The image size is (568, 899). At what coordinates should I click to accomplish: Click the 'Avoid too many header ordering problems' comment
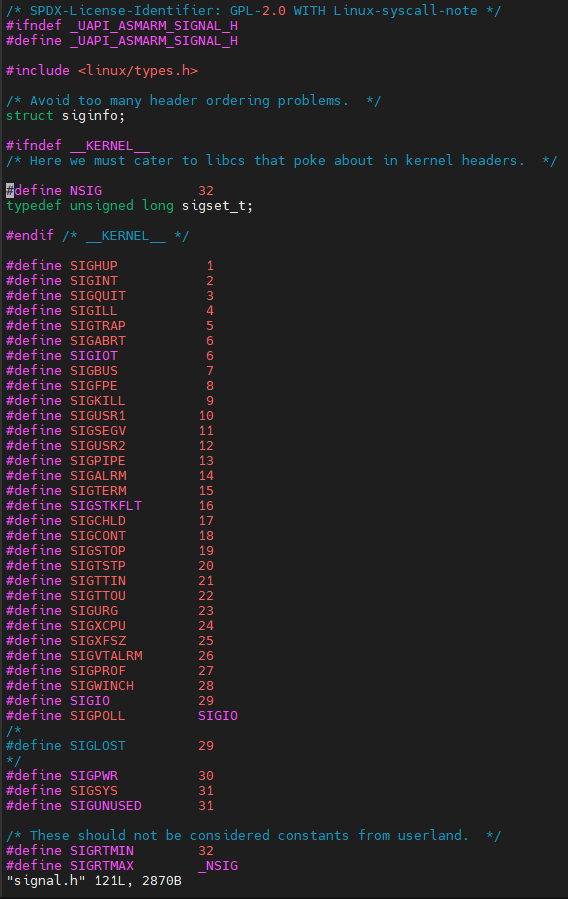(x=193, y=101)
